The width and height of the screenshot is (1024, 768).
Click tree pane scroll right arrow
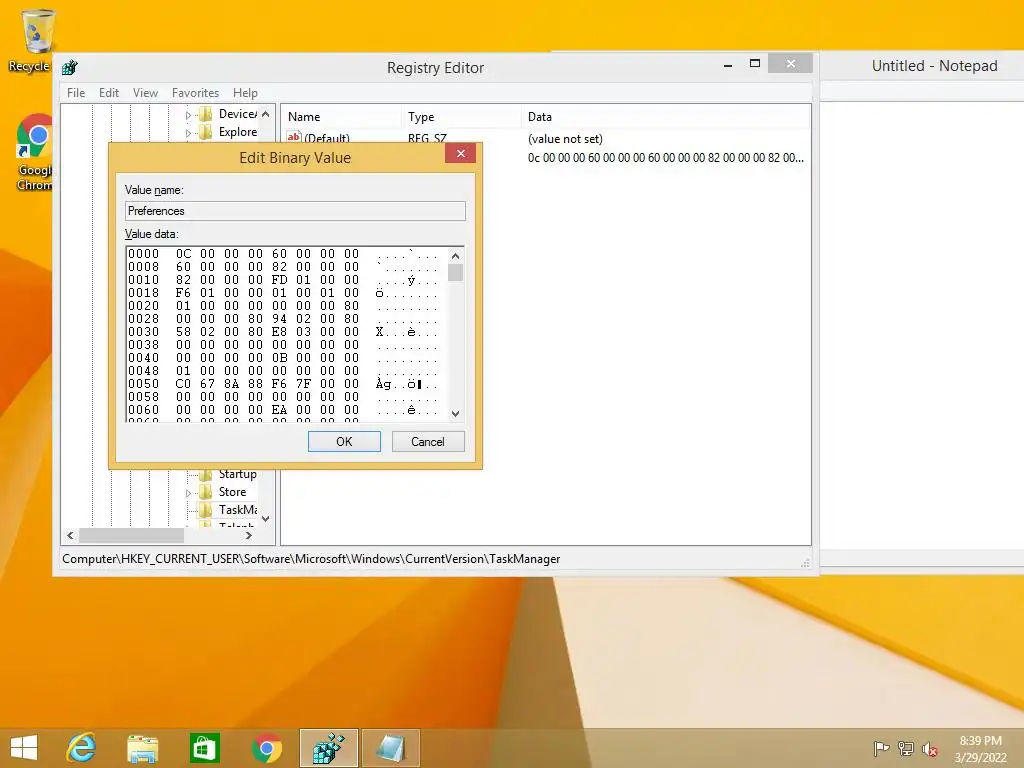pos(249,536)
